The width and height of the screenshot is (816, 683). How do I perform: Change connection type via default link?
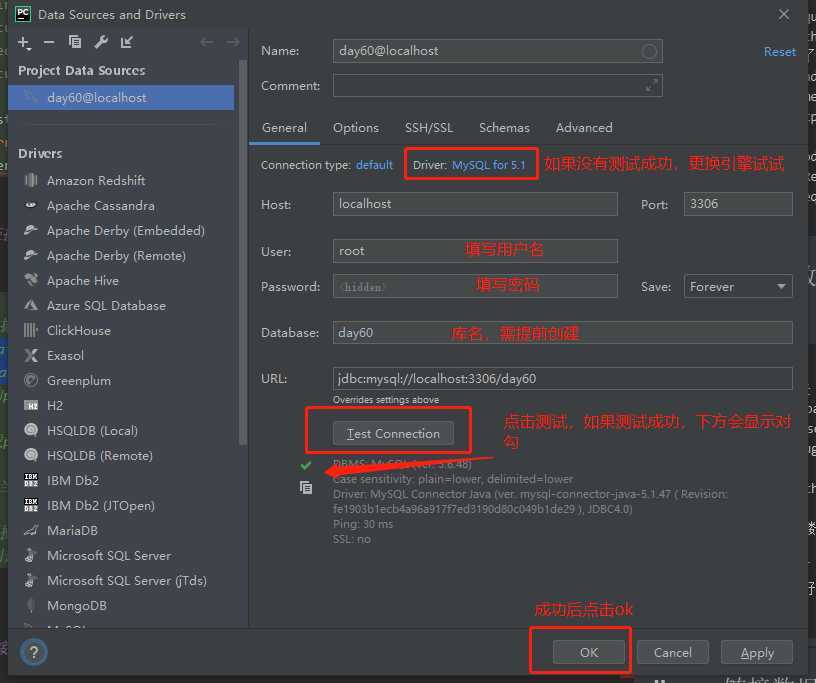(374, 165)
